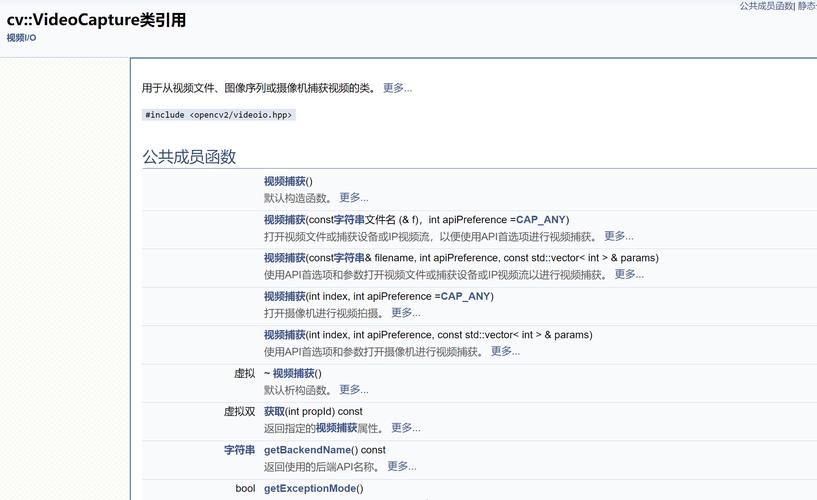Open the default constructor 视频捕获() link
Screen dimensions: 817x500
284,181
